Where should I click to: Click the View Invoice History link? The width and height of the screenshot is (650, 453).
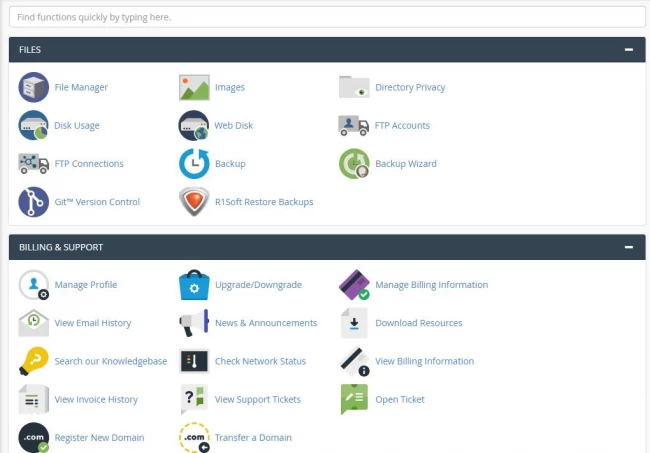[x=96, y=399]
